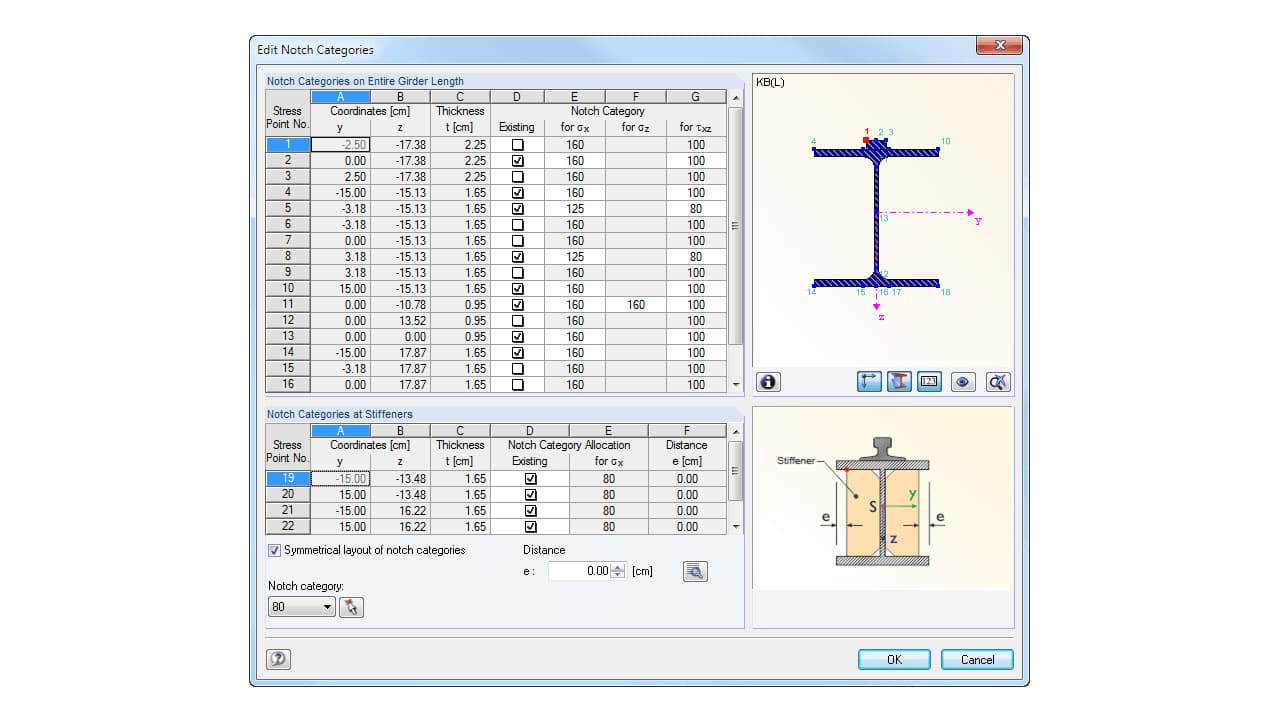
Task: Toggle the stress point numbering (123) icon
Action: pyautogui.click(x=928, y=381)
